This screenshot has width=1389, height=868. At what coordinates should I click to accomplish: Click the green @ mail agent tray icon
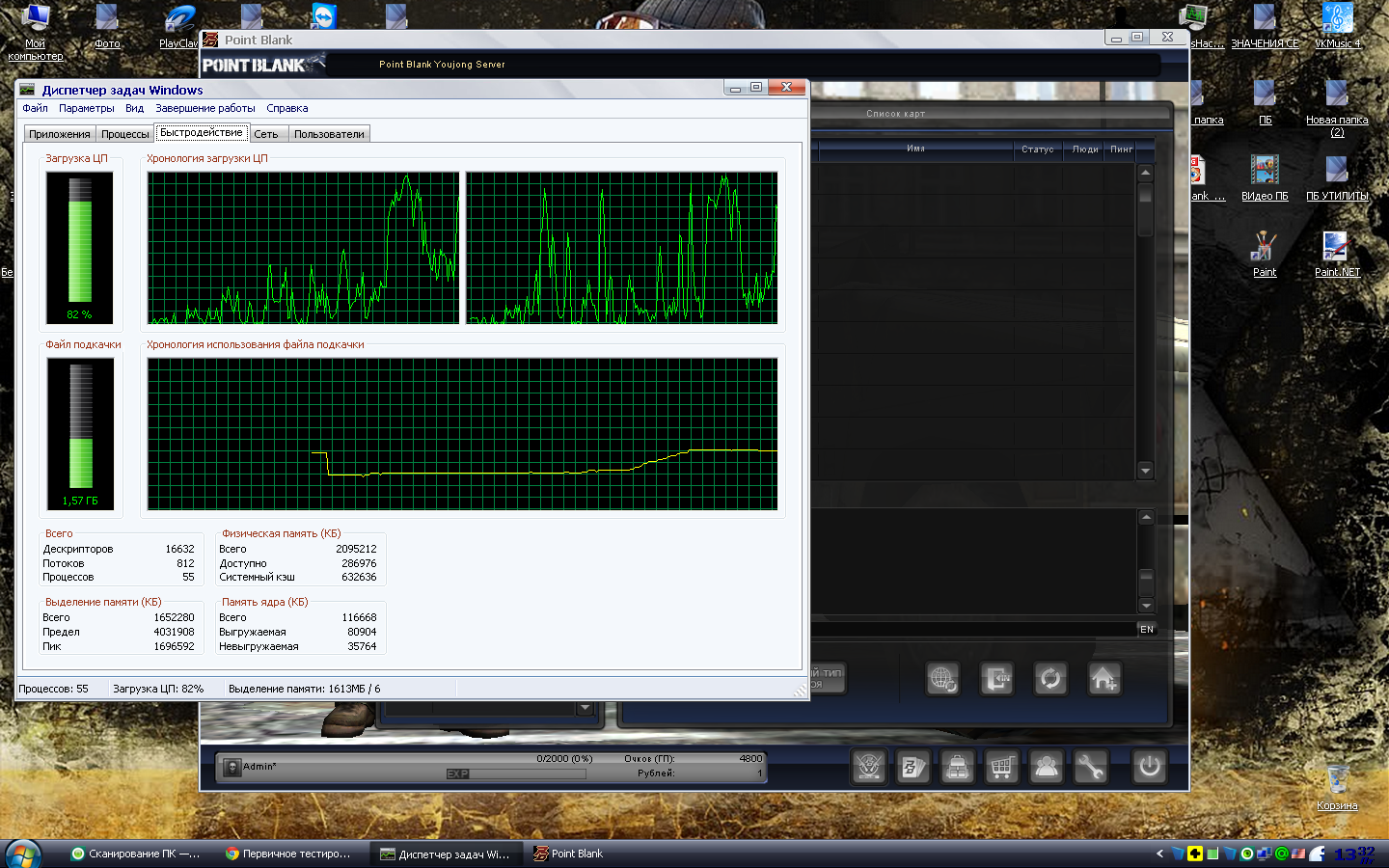point(1282,854)
